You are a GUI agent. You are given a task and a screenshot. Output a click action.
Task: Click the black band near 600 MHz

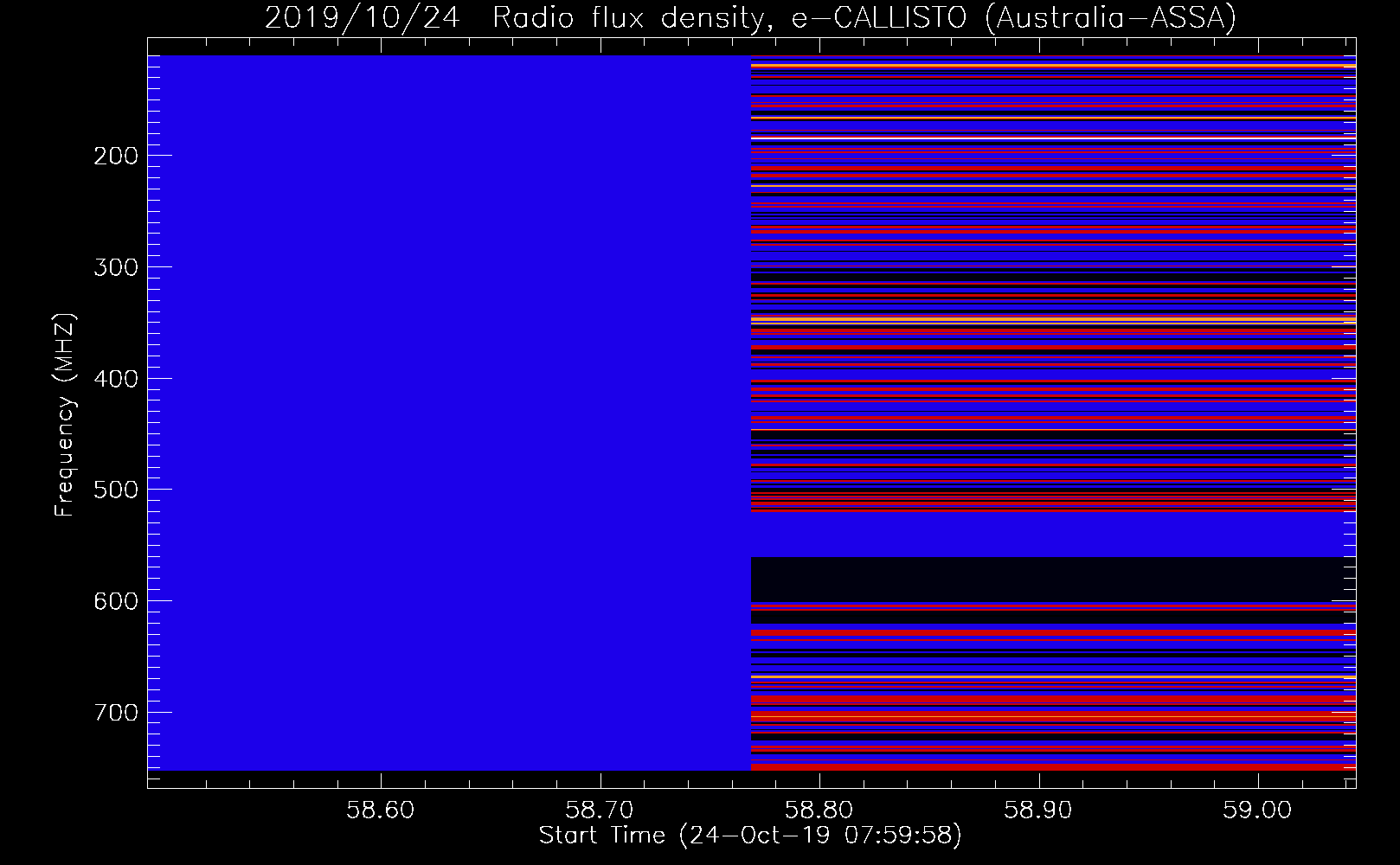click(1053, 580)
